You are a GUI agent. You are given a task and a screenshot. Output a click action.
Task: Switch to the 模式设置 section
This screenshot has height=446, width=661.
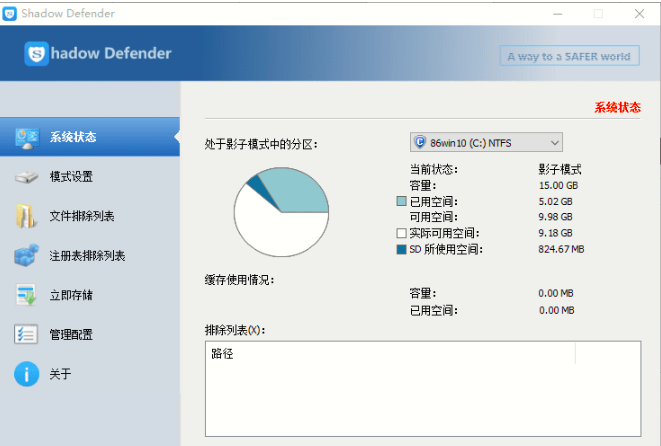71,177
